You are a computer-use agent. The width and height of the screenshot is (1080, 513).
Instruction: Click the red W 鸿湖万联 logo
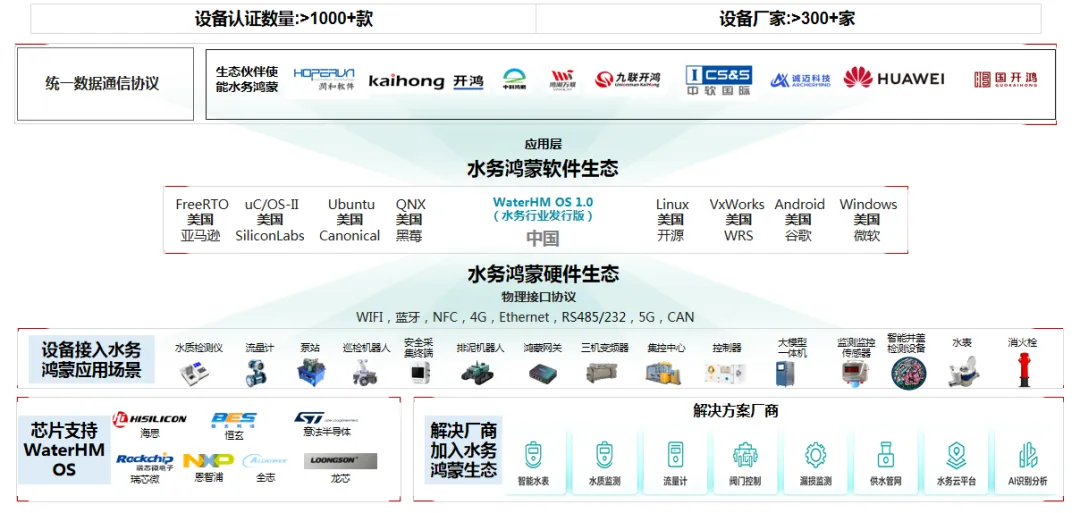(561, 81)
